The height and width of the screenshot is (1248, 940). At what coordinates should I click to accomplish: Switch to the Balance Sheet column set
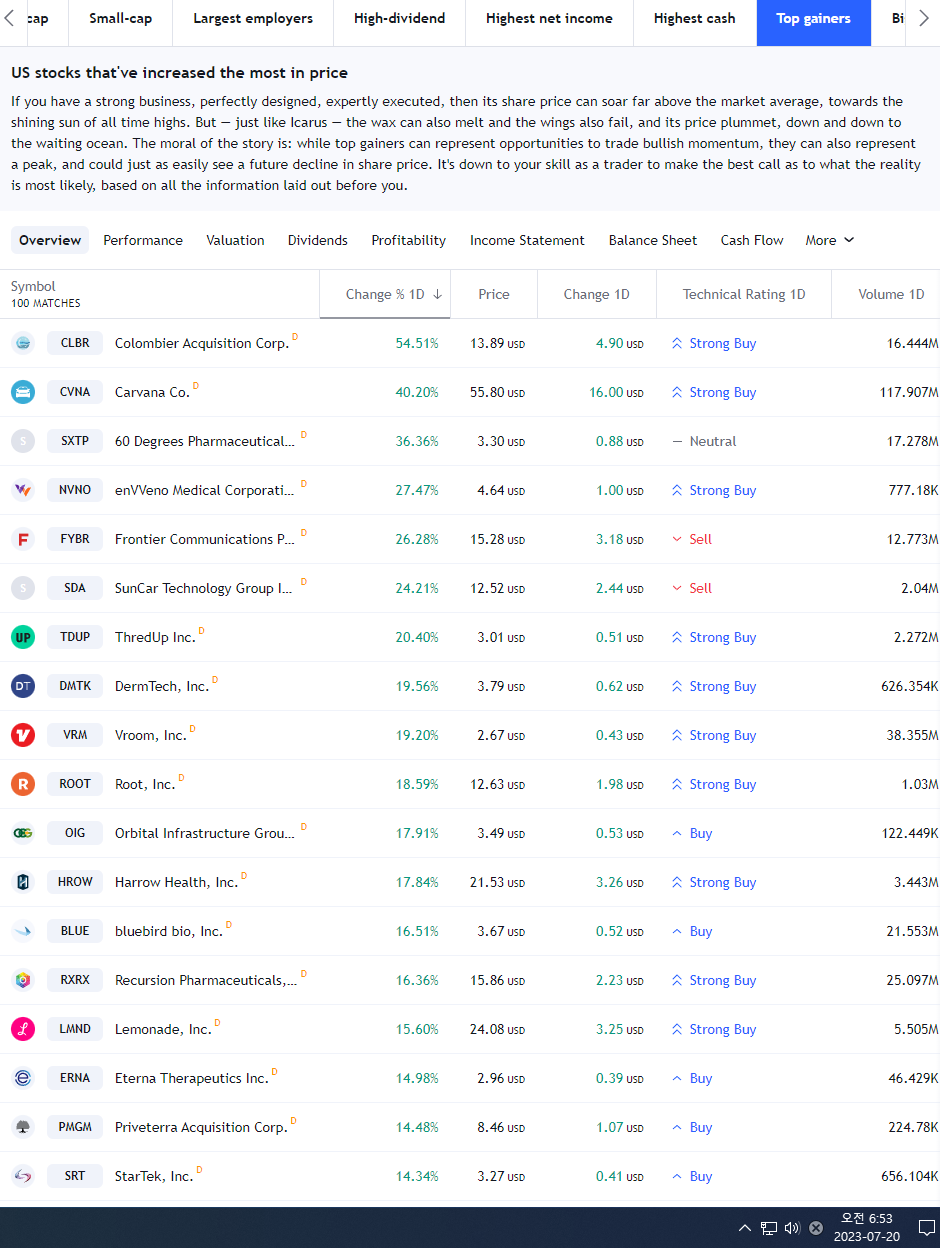653,240
